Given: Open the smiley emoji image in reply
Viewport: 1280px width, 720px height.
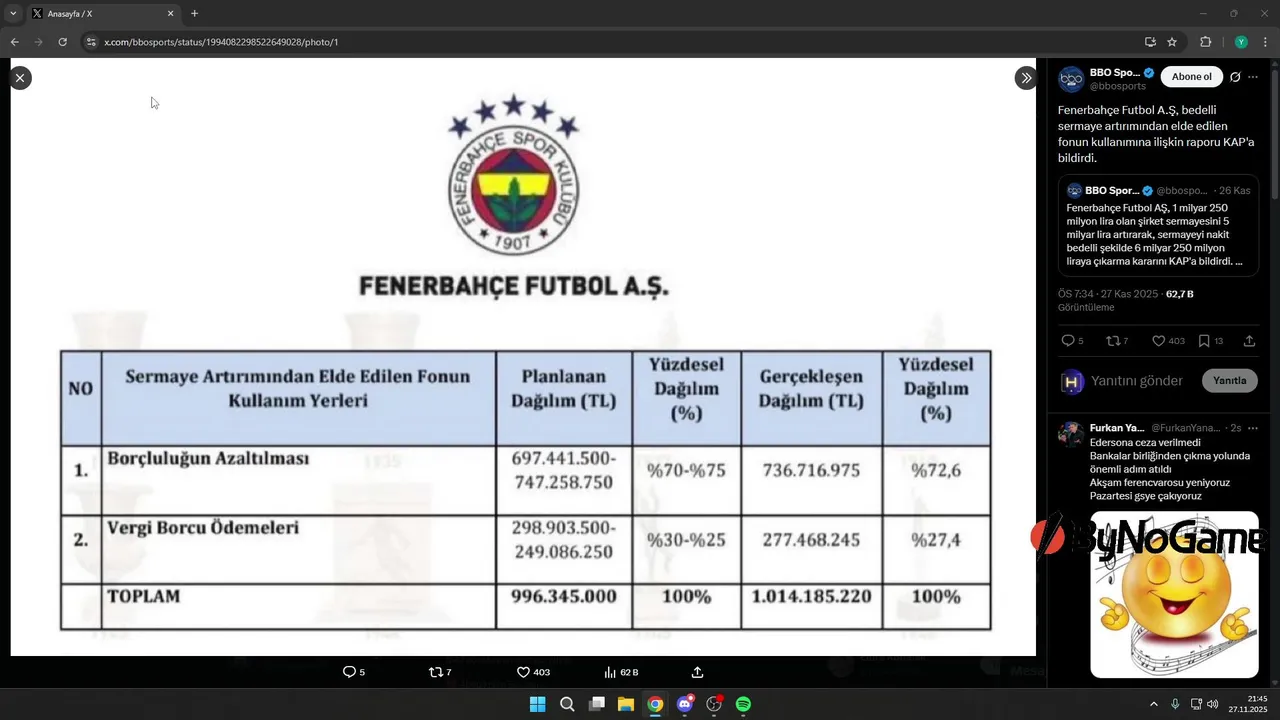Looking at the screenshot, I should click(1174, 595).
